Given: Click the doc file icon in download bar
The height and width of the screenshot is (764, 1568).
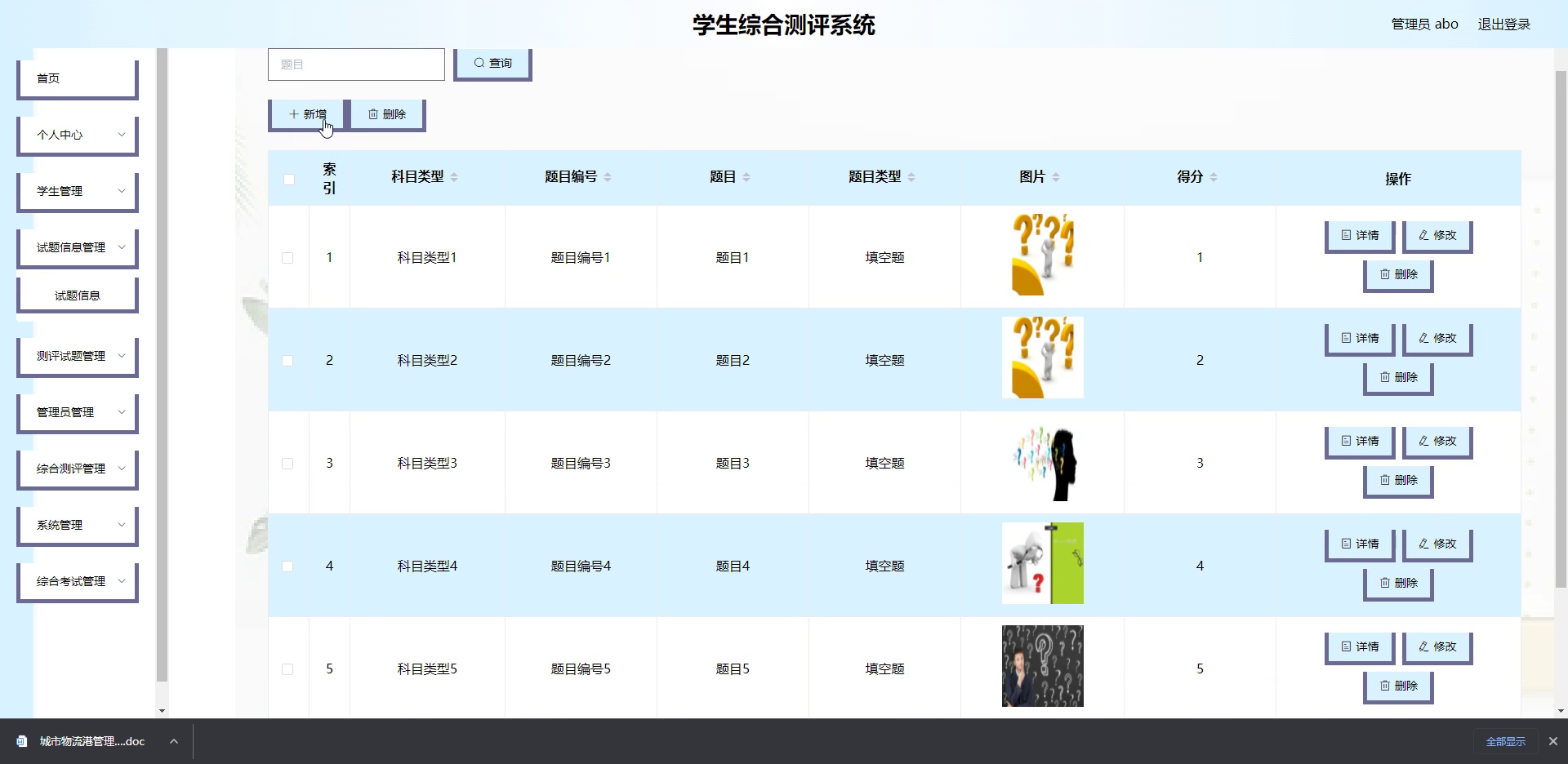Looking at the screenshot, I should [x=22, y=741].
